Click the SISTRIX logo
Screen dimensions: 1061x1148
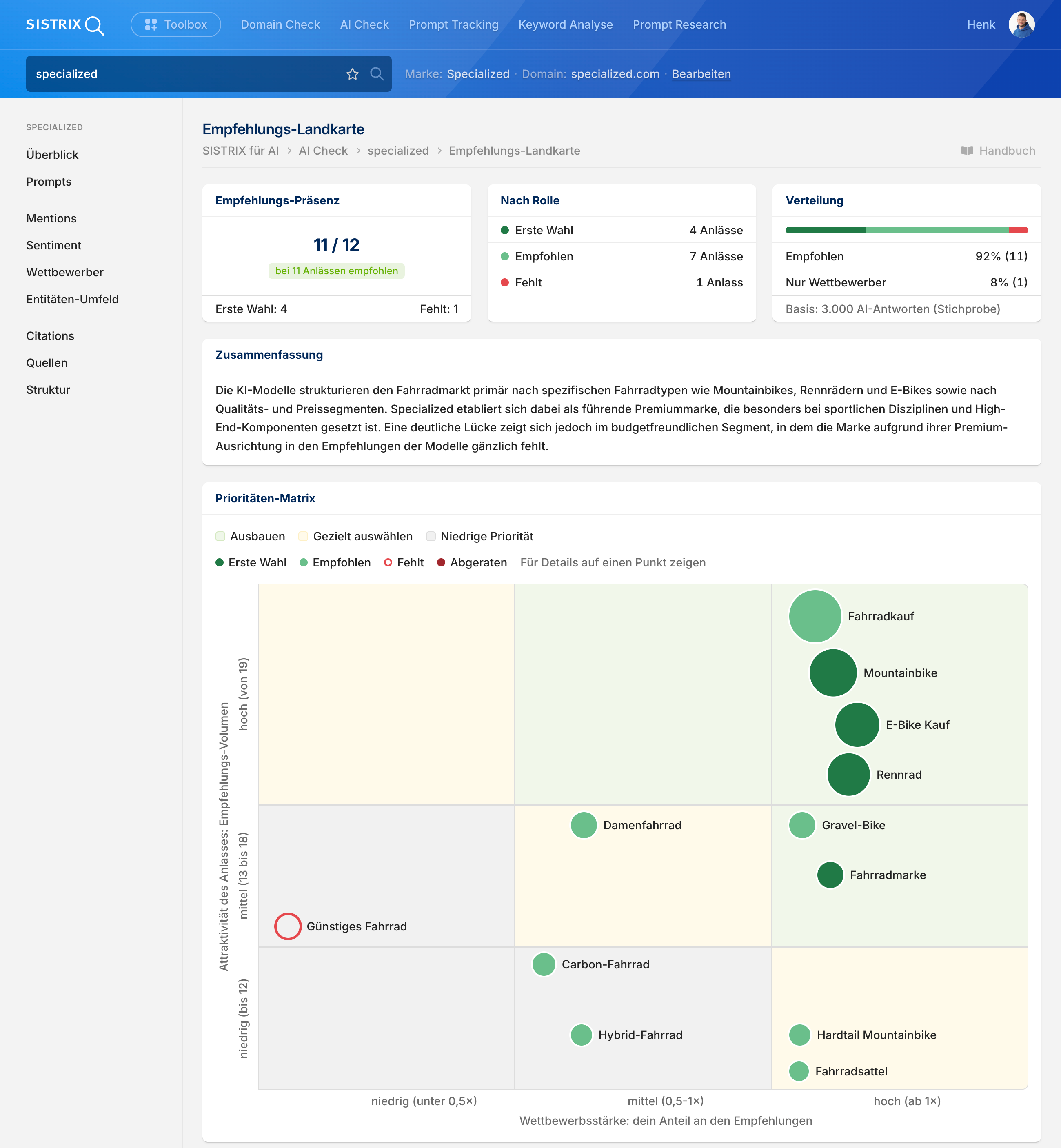coord(65,25)
